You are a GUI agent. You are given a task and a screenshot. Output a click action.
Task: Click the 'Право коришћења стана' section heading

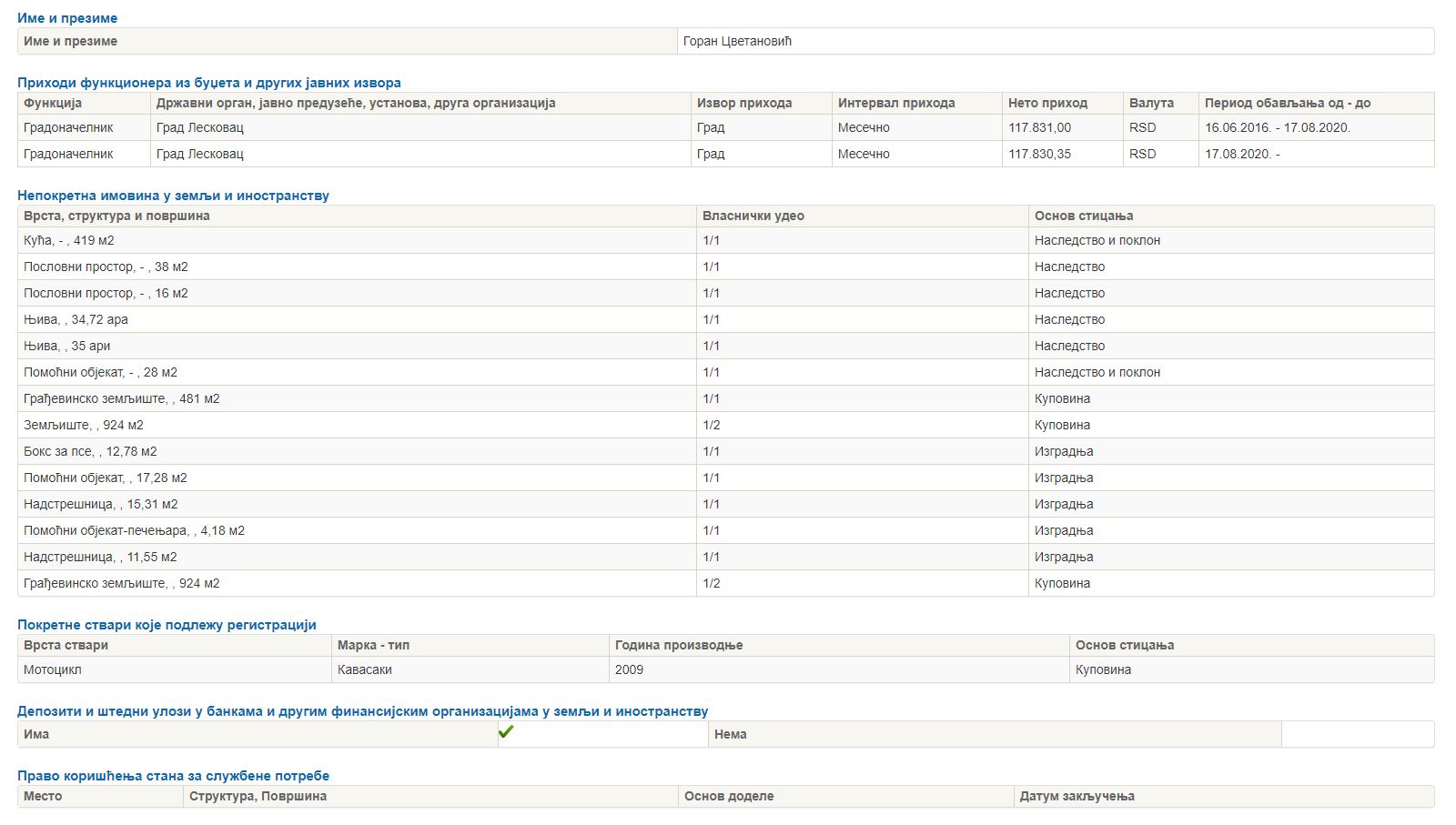173,776
